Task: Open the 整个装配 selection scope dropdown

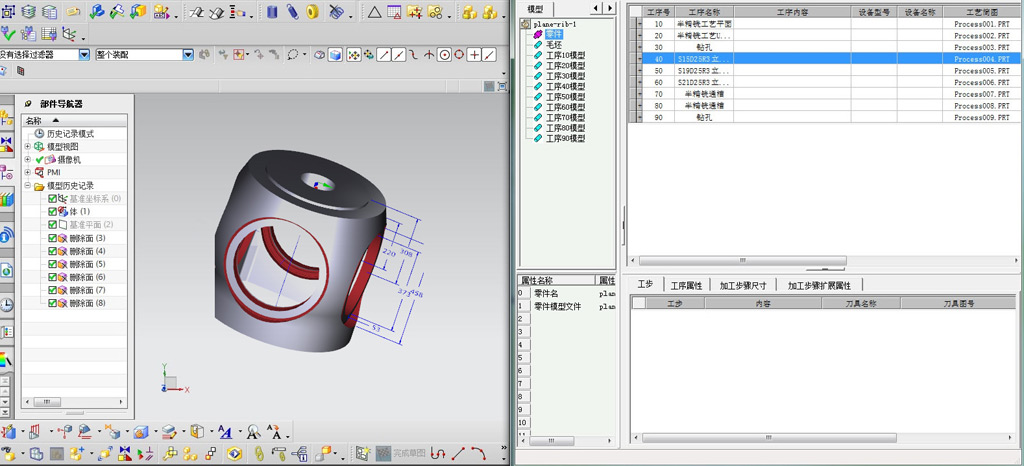Action: [188, 54]
